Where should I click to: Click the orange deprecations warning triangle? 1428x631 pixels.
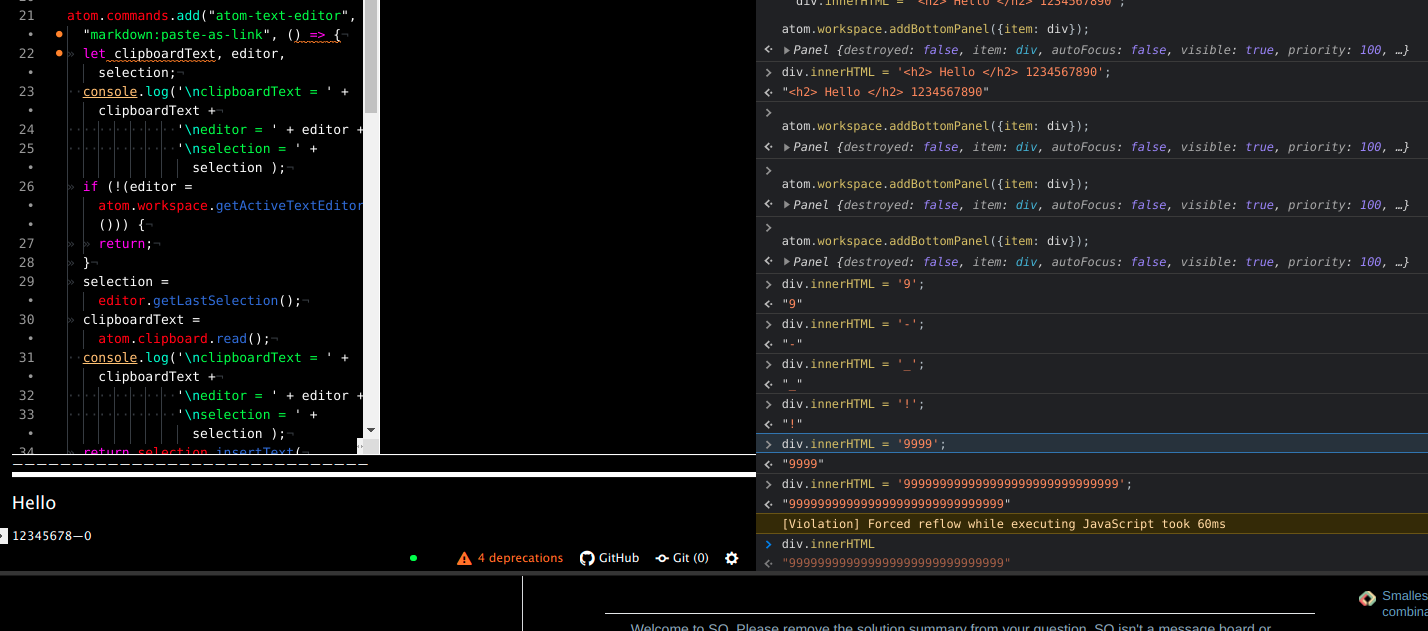[465, 558]
